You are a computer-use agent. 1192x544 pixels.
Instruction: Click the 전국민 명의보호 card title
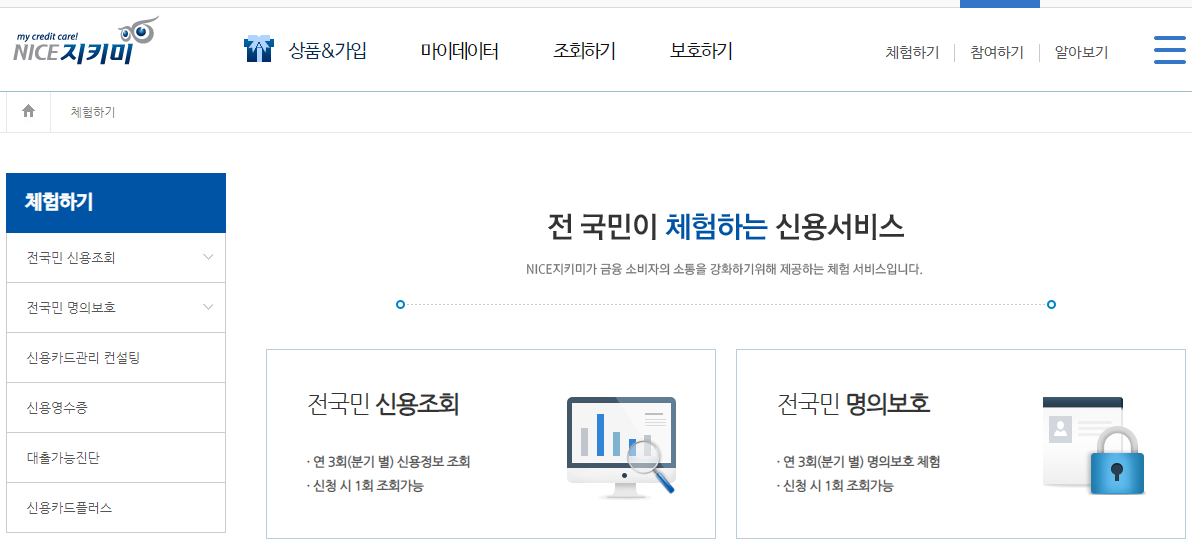coord(854,404)
